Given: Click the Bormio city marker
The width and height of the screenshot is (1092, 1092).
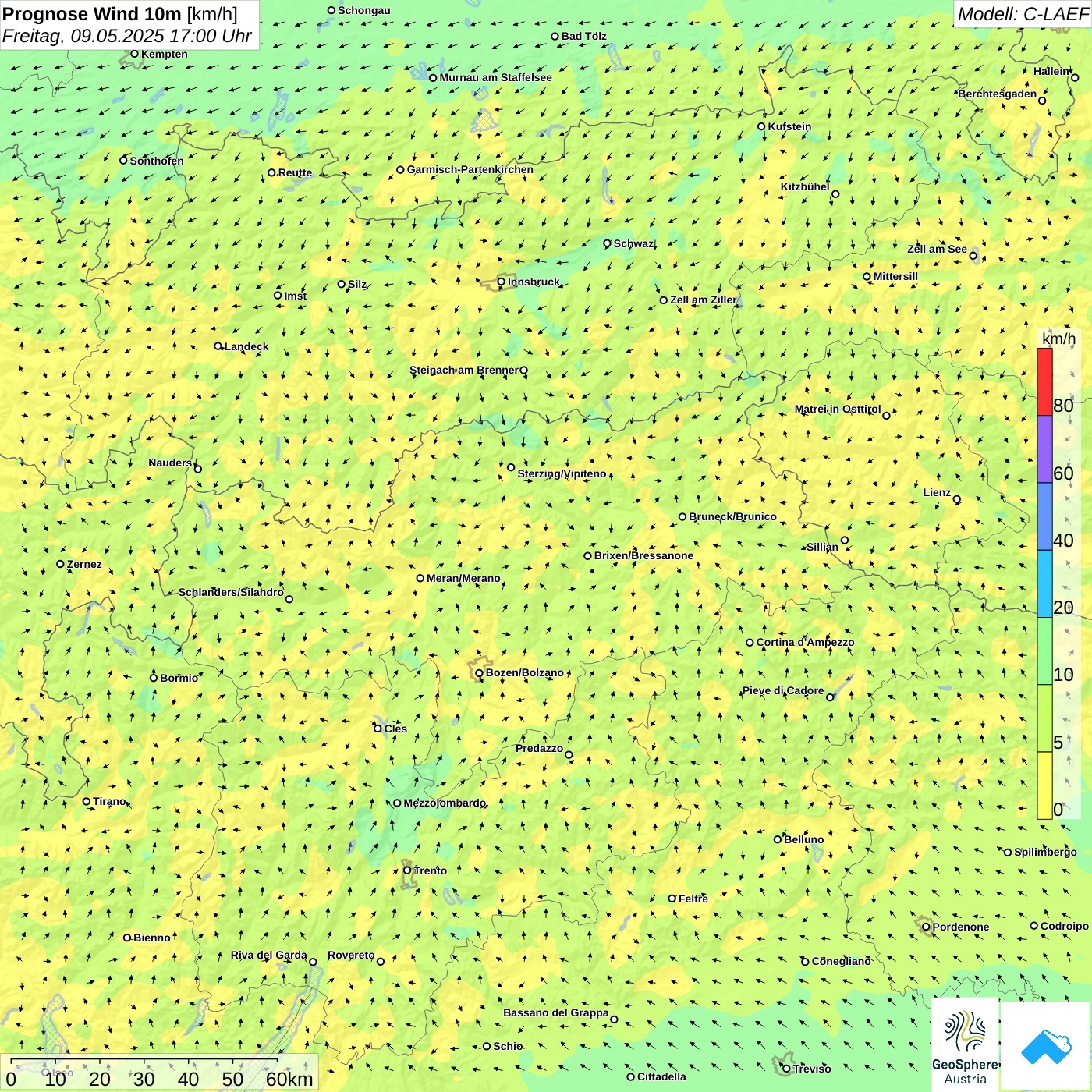Looking at the screenshot, I should point(154,678).
